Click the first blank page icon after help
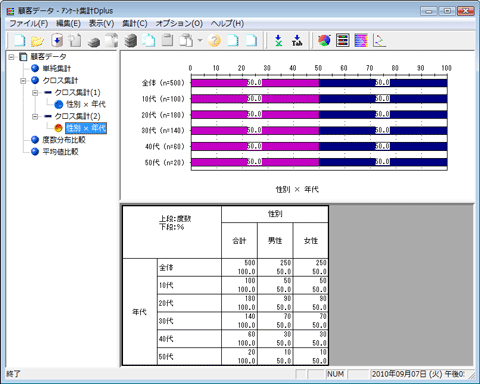The width and height of the screenshot is (480, 384). click(233, 41)
